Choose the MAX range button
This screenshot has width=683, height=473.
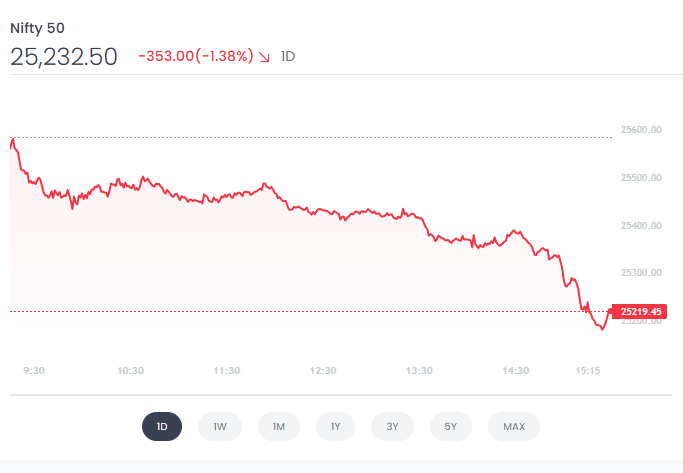[x=514, y=427]
